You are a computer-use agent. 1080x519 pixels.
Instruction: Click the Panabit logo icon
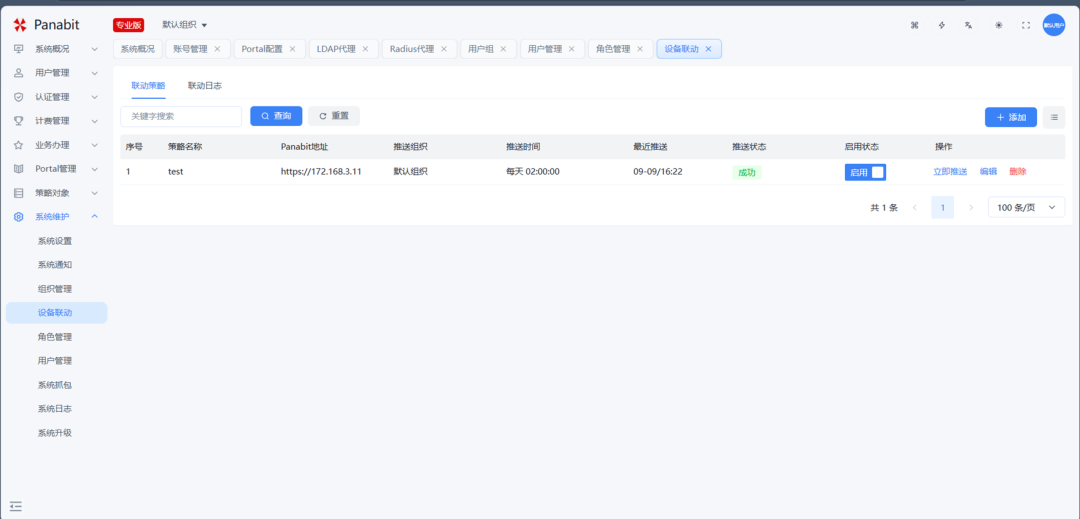[19, 25]
